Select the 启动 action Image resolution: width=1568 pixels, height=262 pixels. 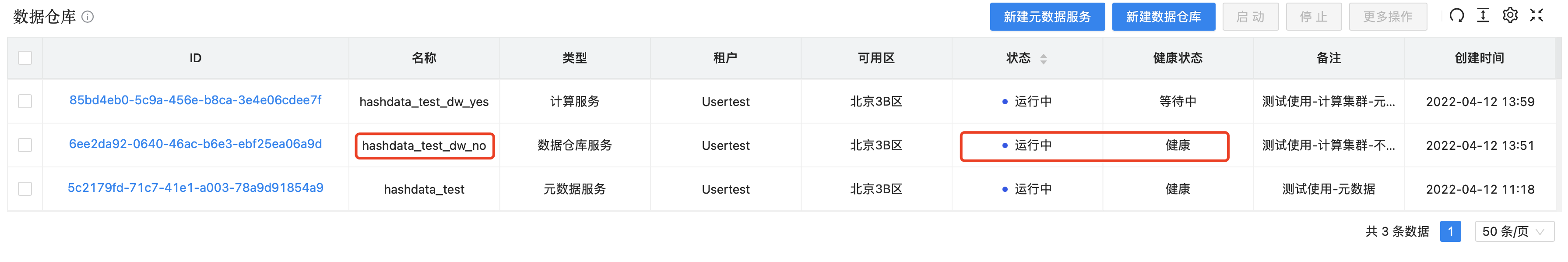[1250, 17]
